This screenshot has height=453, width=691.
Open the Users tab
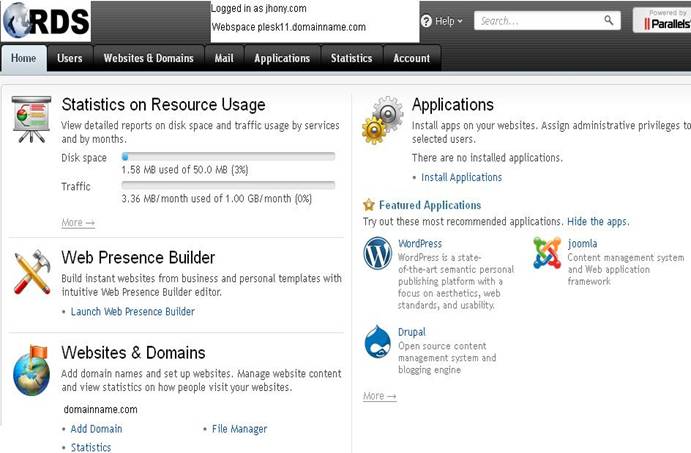pos(70,58)
